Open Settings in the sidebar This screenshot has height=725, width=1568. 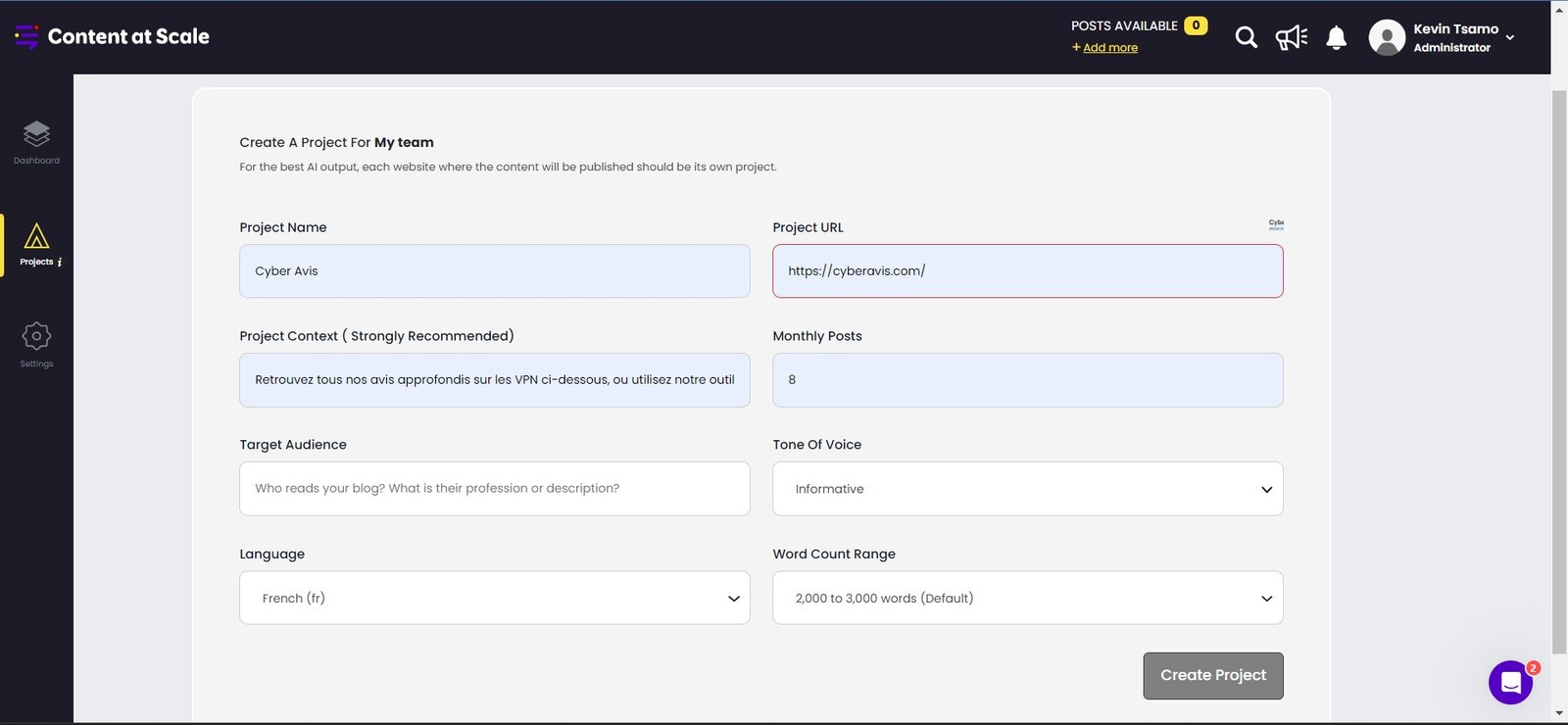point(36,345)
